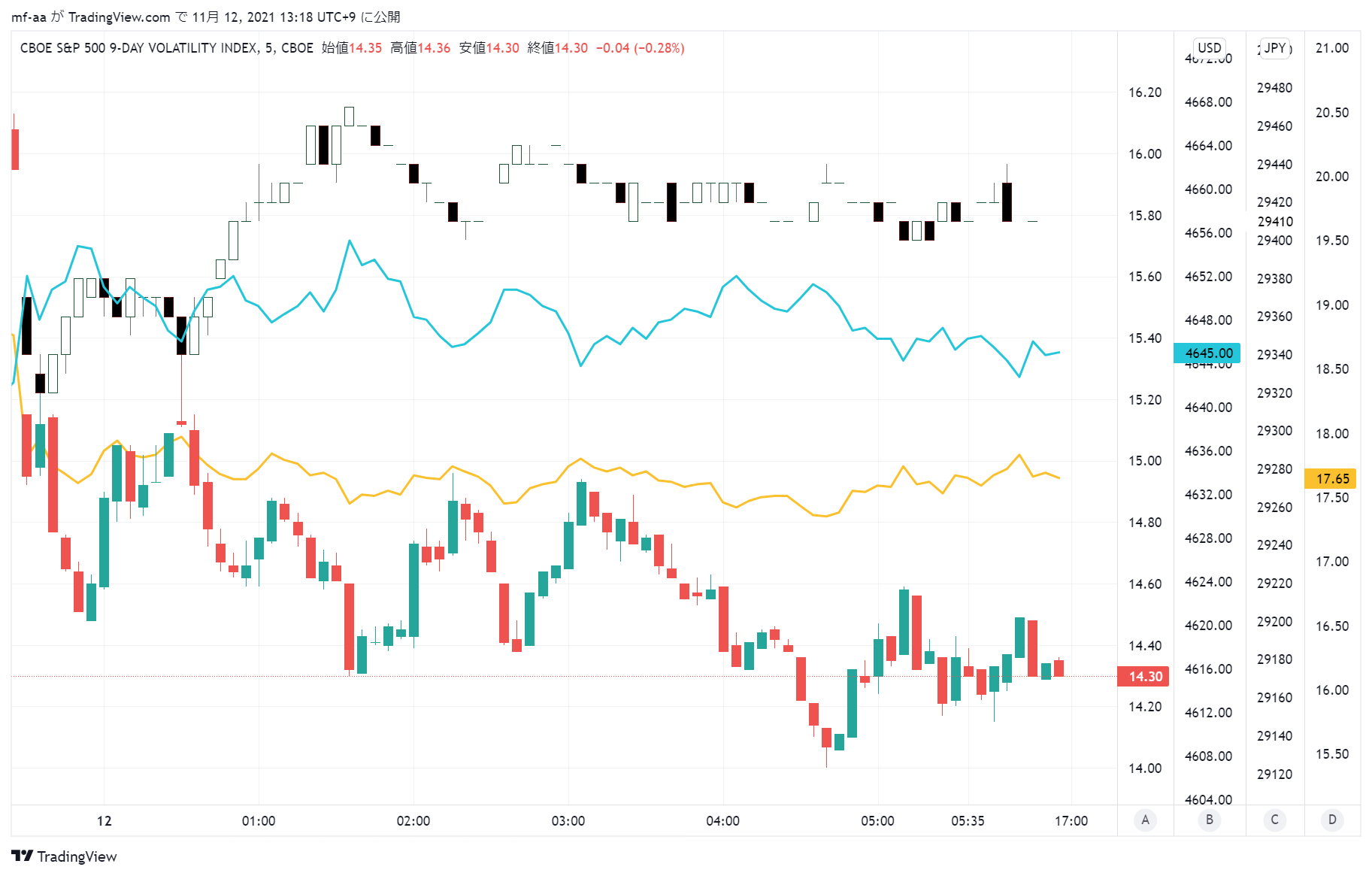1372x876 pixels.
Task: Click the 16.20 price scale value
Action: (x=1145, y=92)
